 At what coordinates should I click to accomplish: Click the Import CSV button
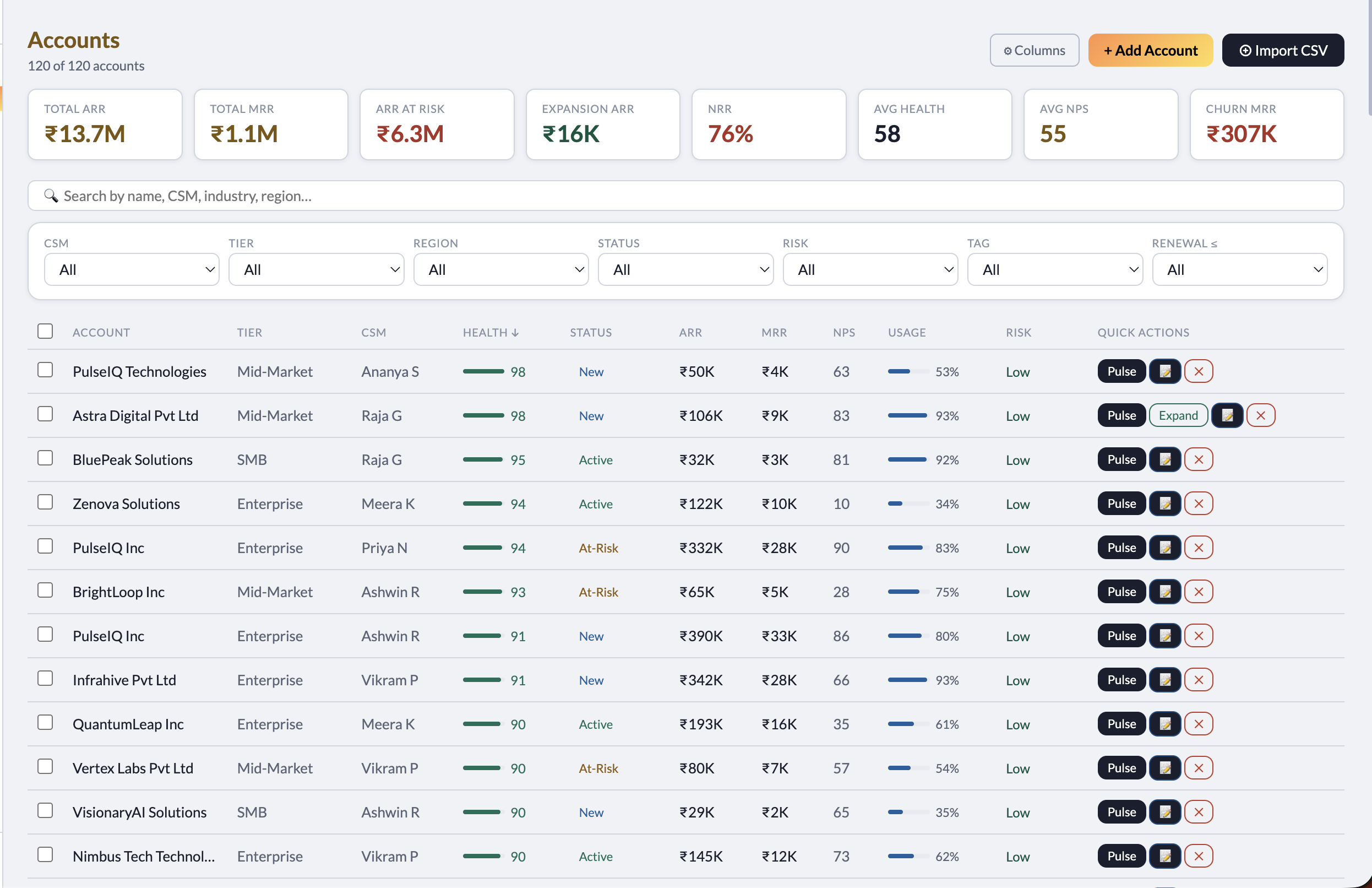point(1283,50)
